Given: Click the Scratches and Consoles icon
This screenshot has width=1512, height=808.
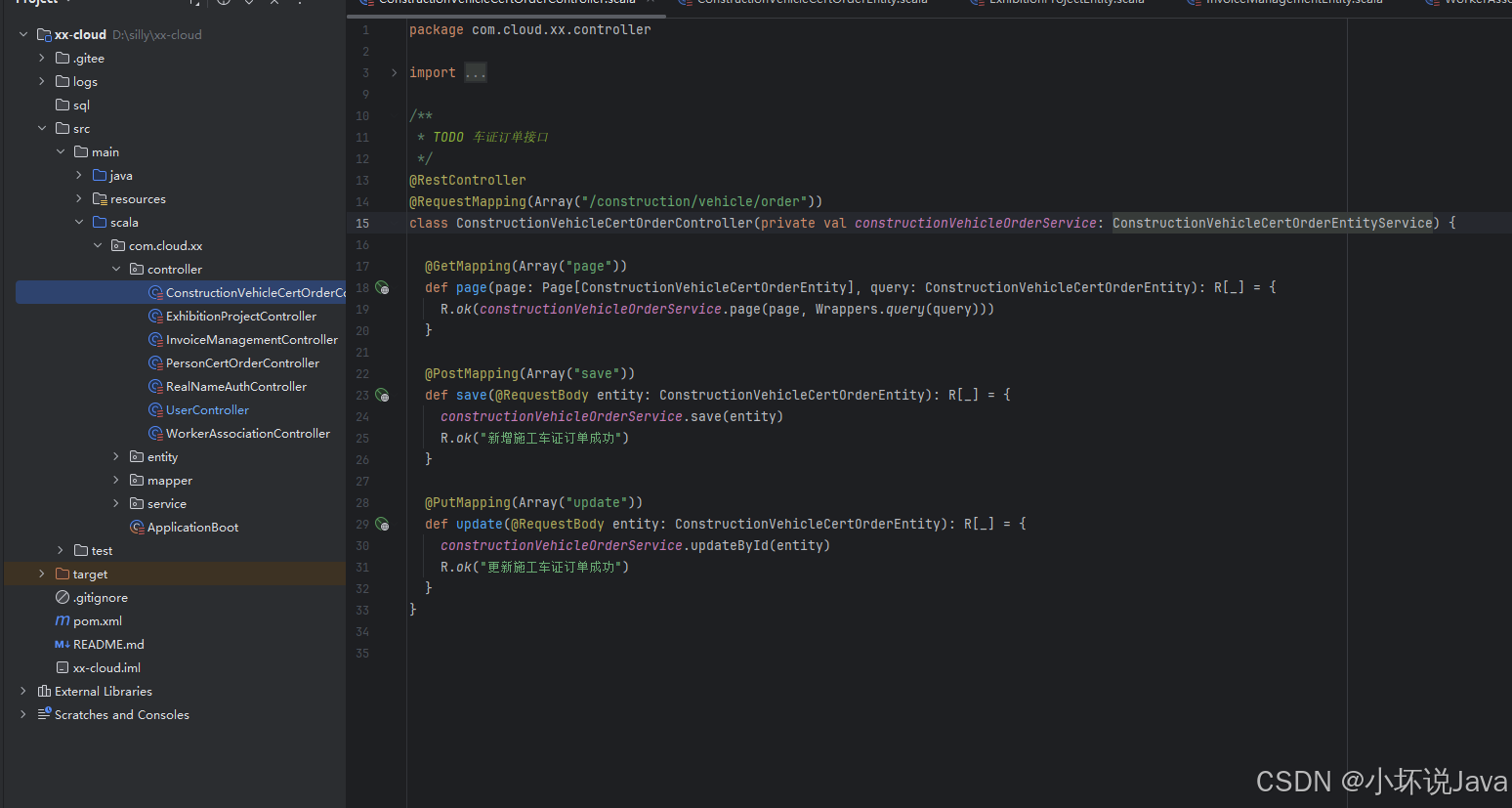Looking at the screenshot, I should 44,714.
